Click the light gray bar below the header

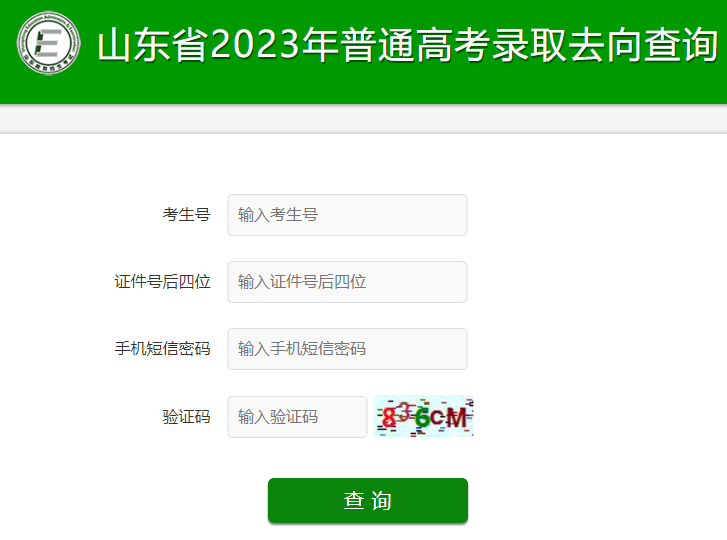pos(364,119)
